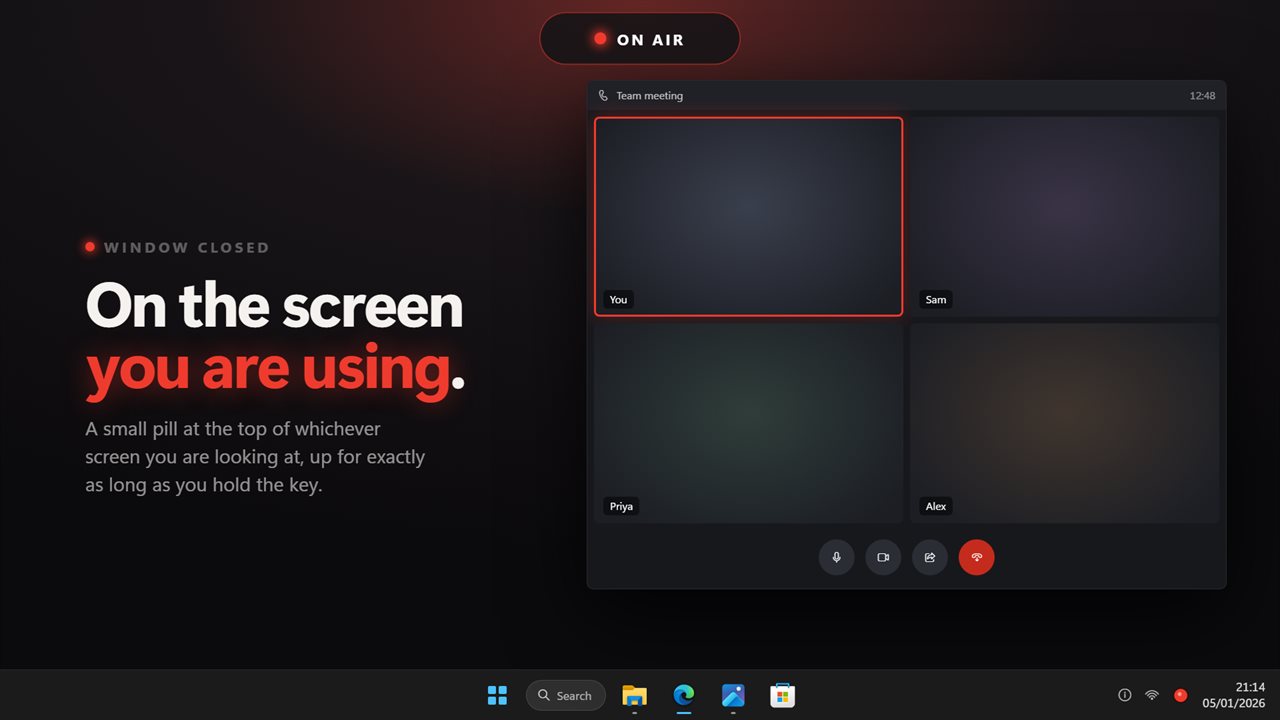
Task: Click the Team meeting title text
Action: (649, 96)
